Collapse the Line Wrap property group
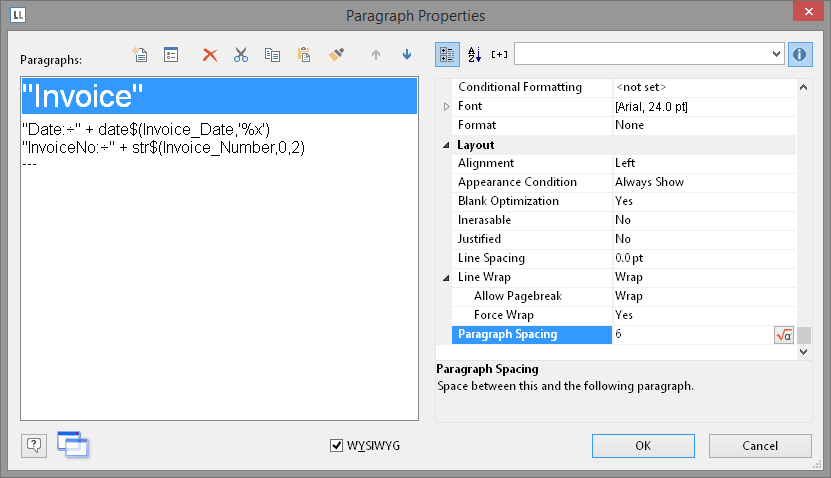Image resolution: width=831 pixels, height=478 pixels. click(446, 277)
